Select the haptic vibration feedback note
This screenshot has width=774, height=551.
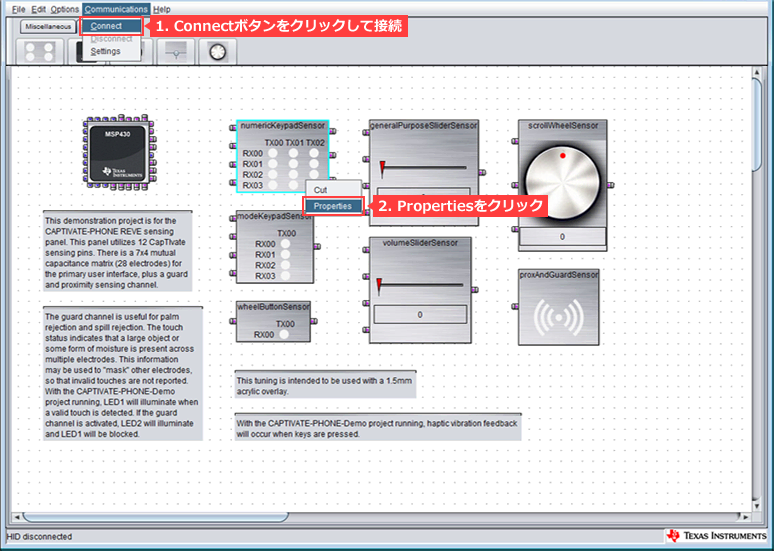(378, 428)
